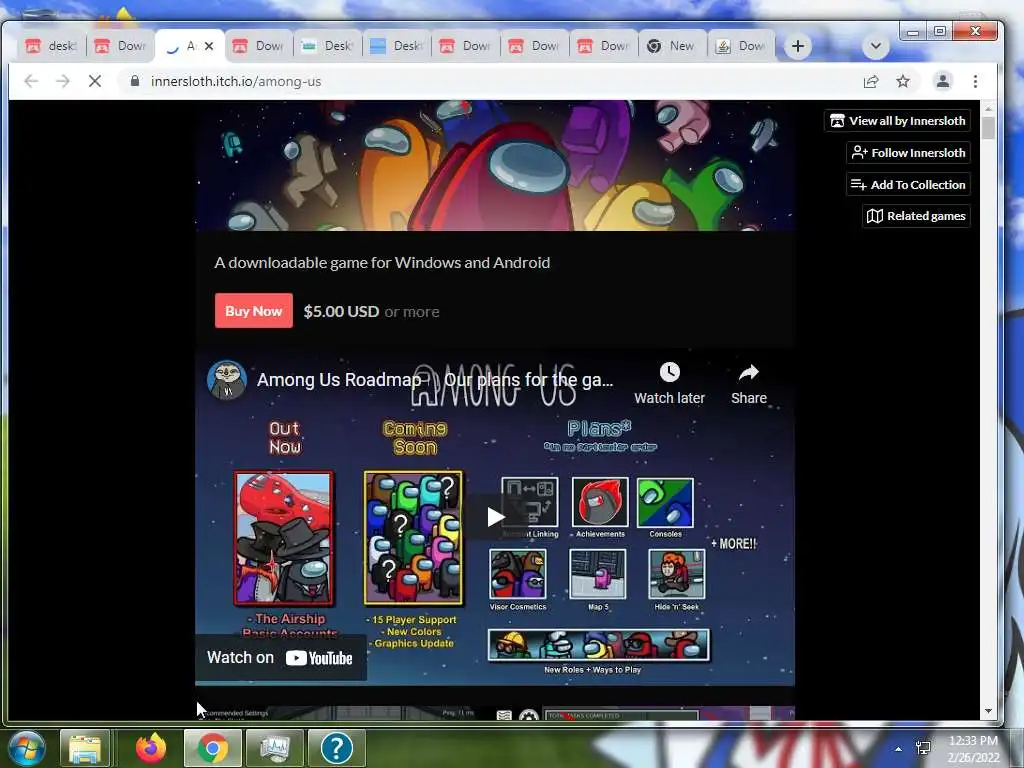Click the Chrome taskbar icon
This screenshot has width=1024, height=768.
[x=212, y=748]
